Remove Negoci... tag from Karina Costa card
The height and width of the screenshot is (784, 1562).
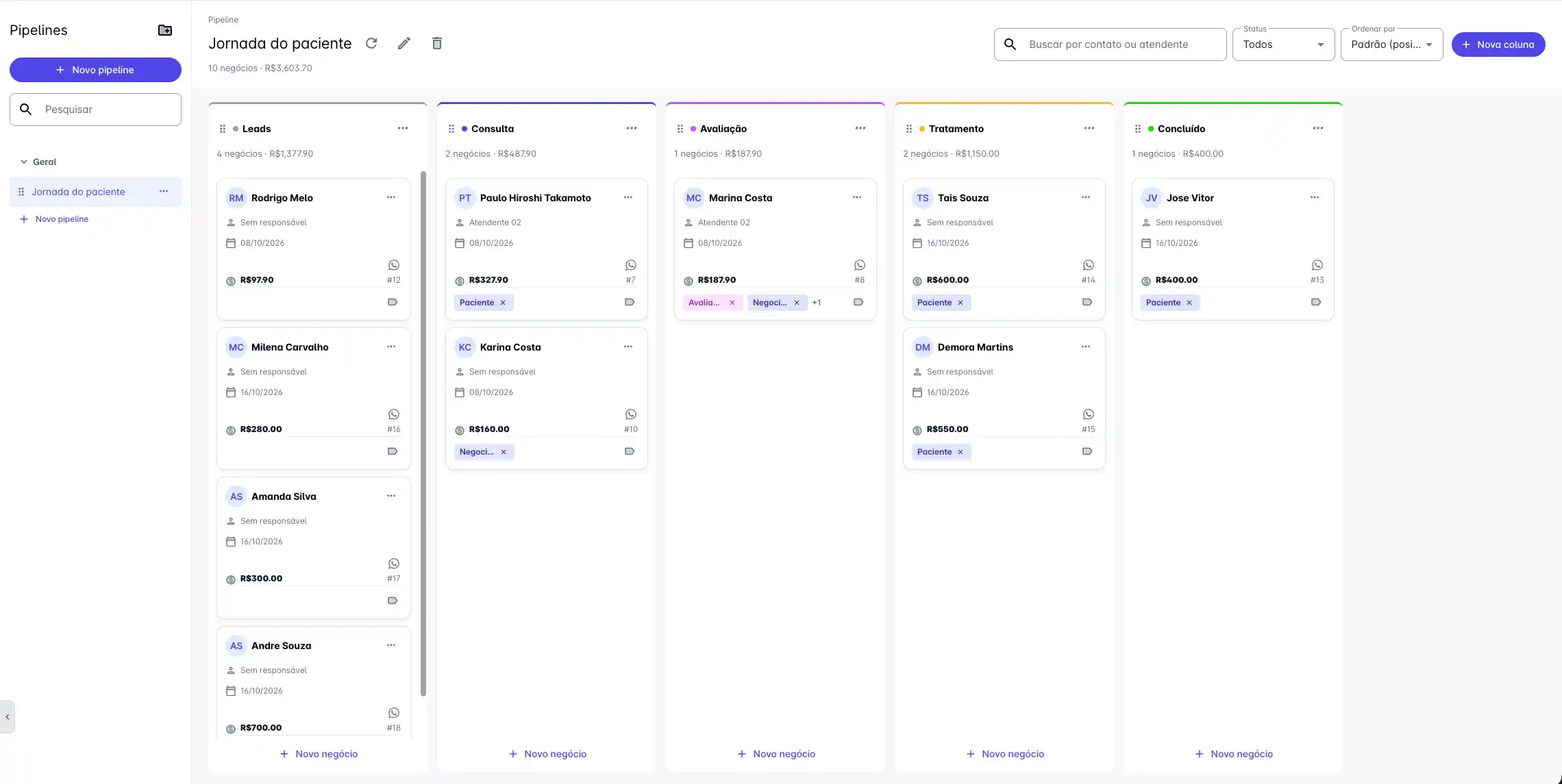point(504,452)
